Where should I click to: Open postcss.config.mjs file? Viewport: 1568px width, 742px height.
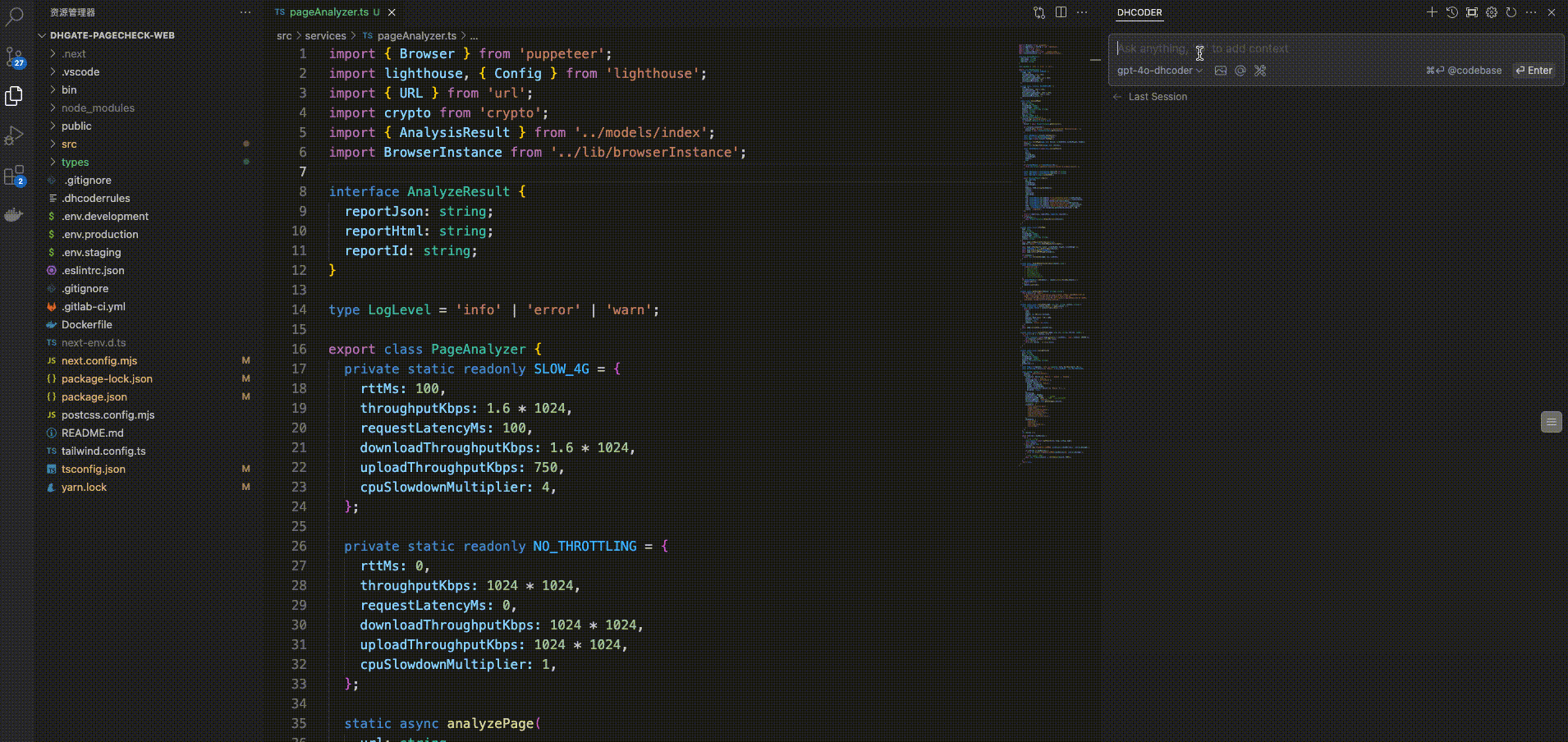pos(108,415)
